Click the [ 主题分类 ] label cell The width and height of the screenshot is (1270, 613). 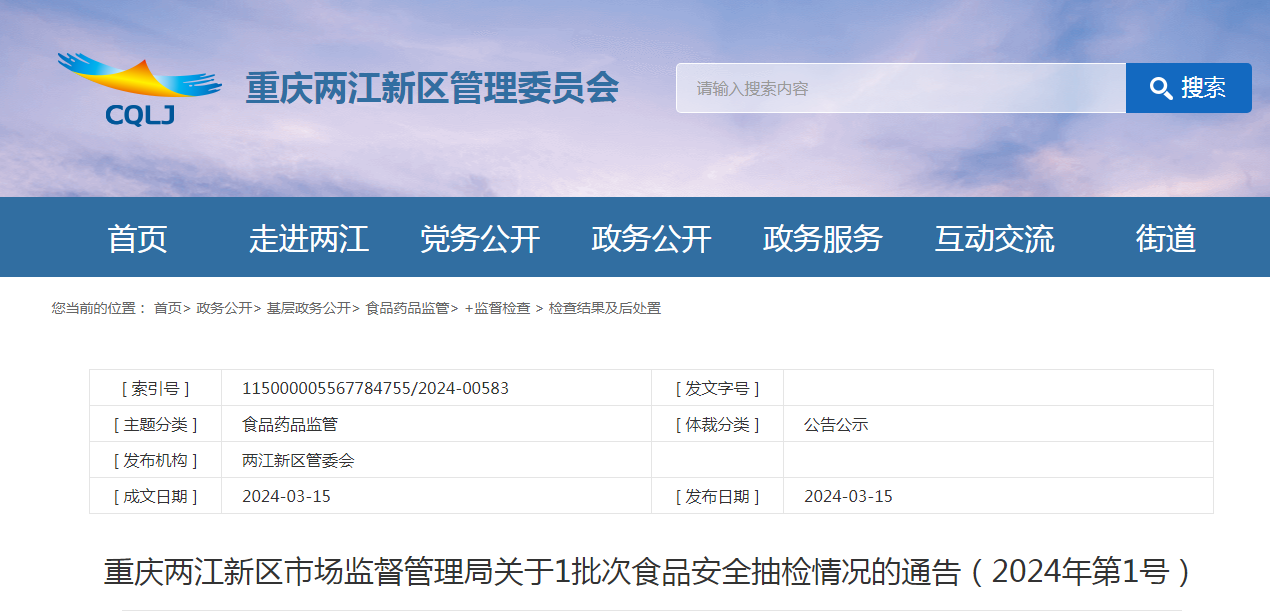tap(155, 424)
